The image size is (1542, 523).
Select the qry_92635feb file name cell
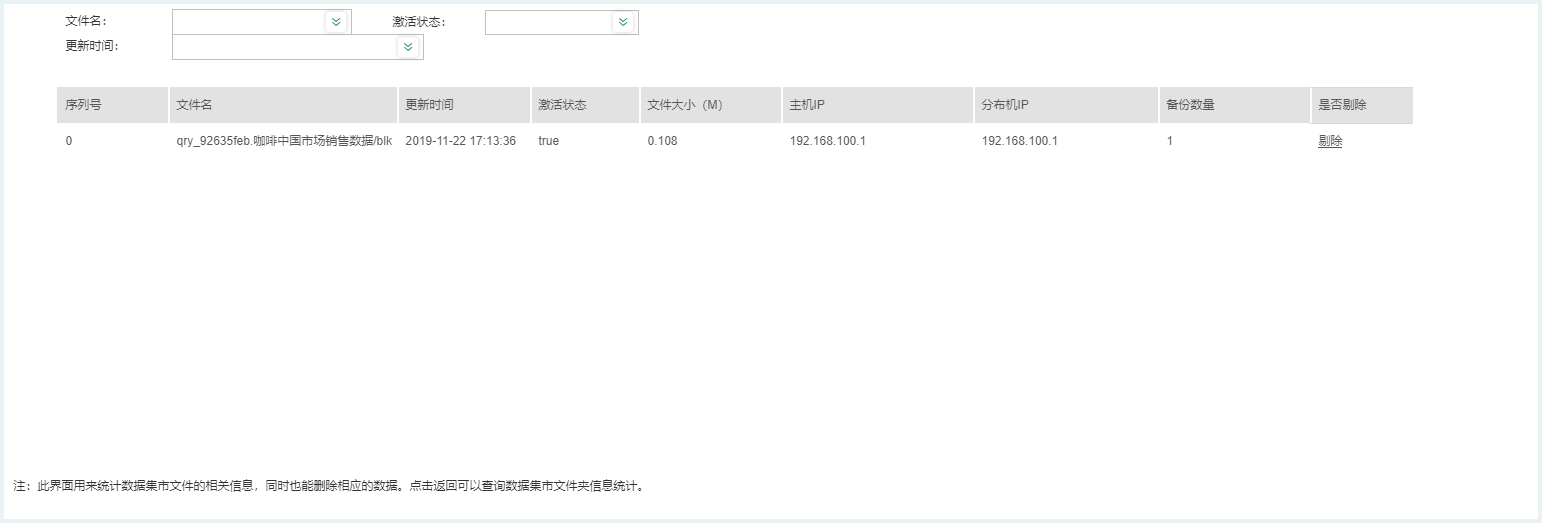283,141
